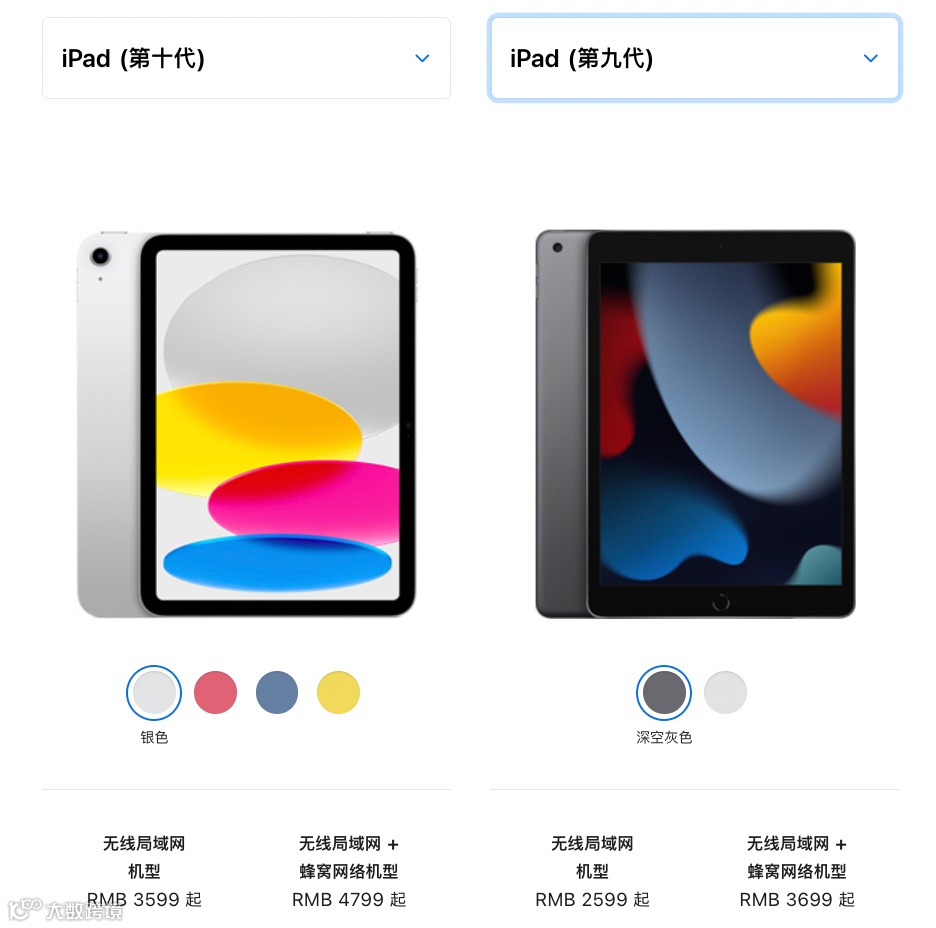Click the 无线局域网机型 RMB 2599 起 price

click(x=592, y=899)
